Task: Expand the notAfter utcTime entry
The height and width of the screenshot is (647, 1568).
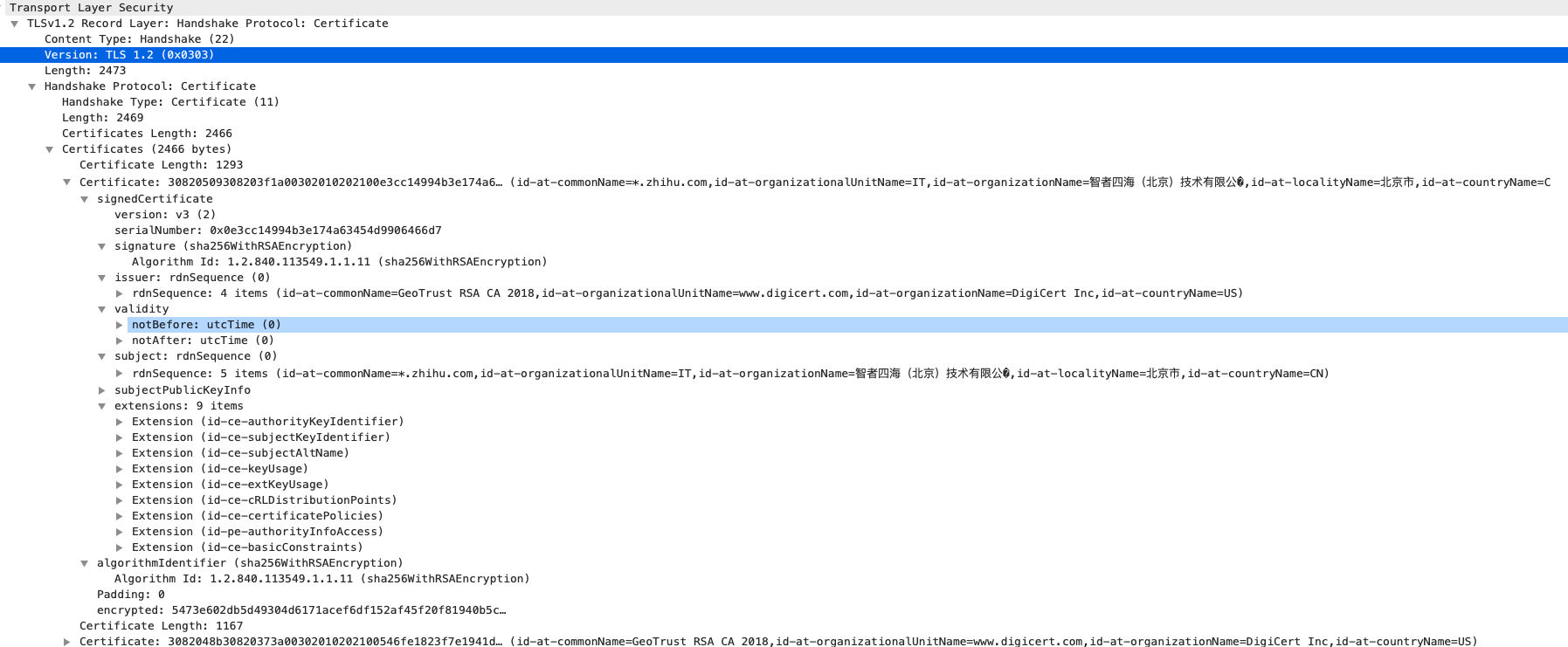Action: (x=119, y=341)
